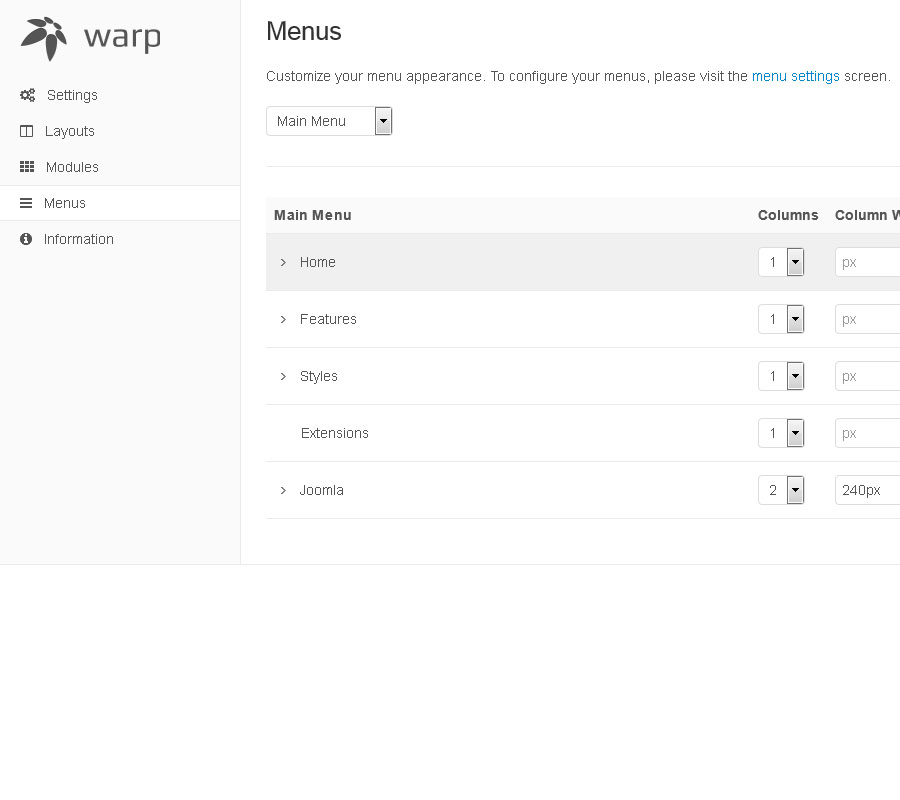This screenshot has height=800, width=900.
Task: Click the Settings gears icon
Action: (27, 95)
